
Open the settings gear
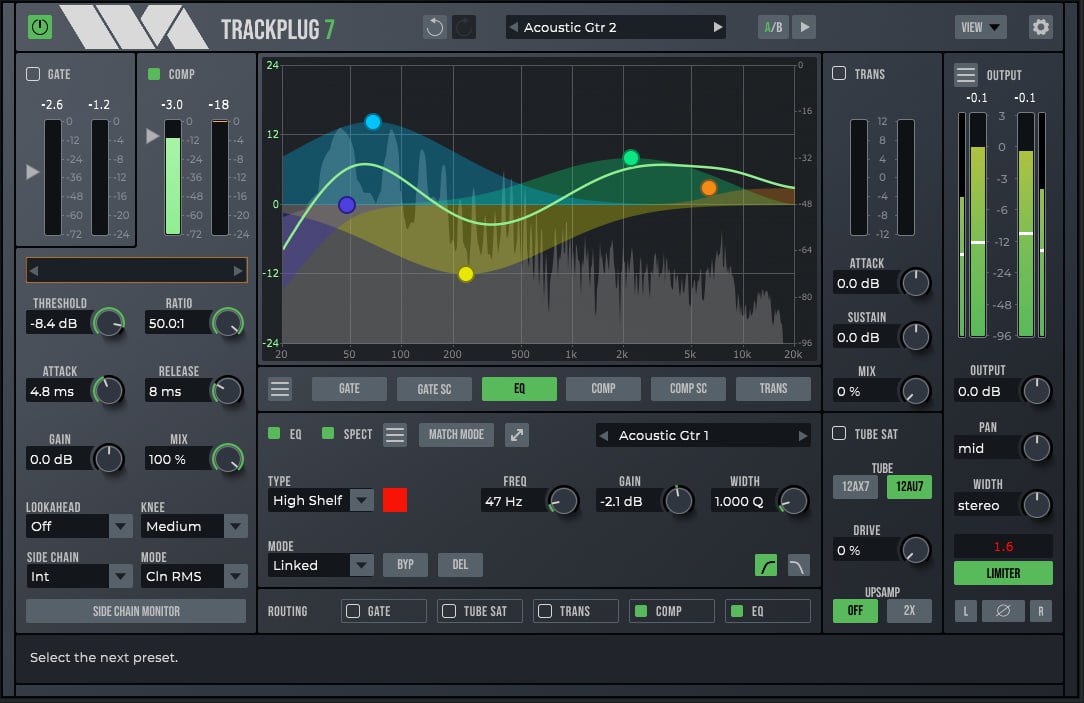click(1040, 27)
